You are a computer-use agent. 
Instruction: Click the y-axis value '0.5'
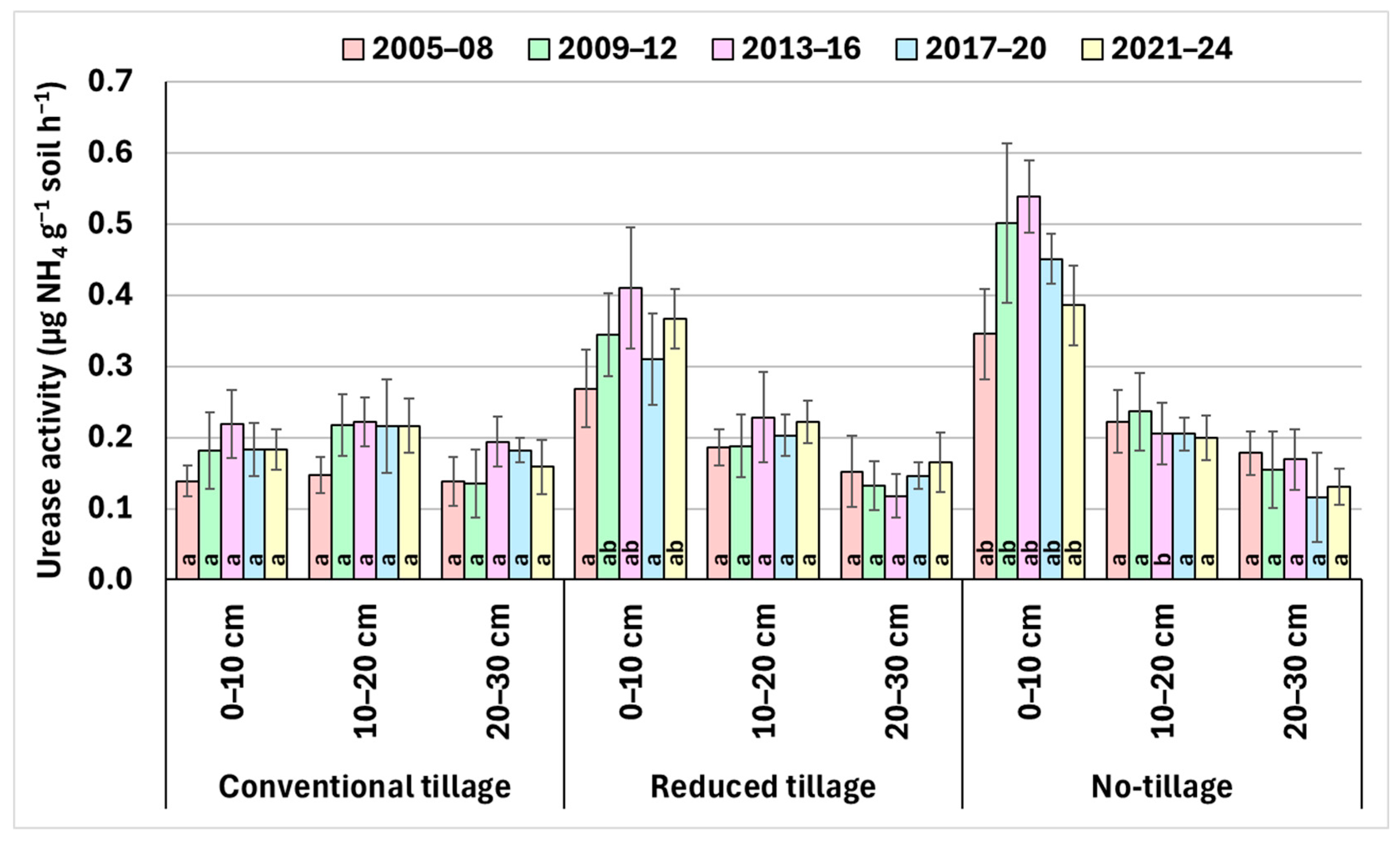[x=110, y=224]
